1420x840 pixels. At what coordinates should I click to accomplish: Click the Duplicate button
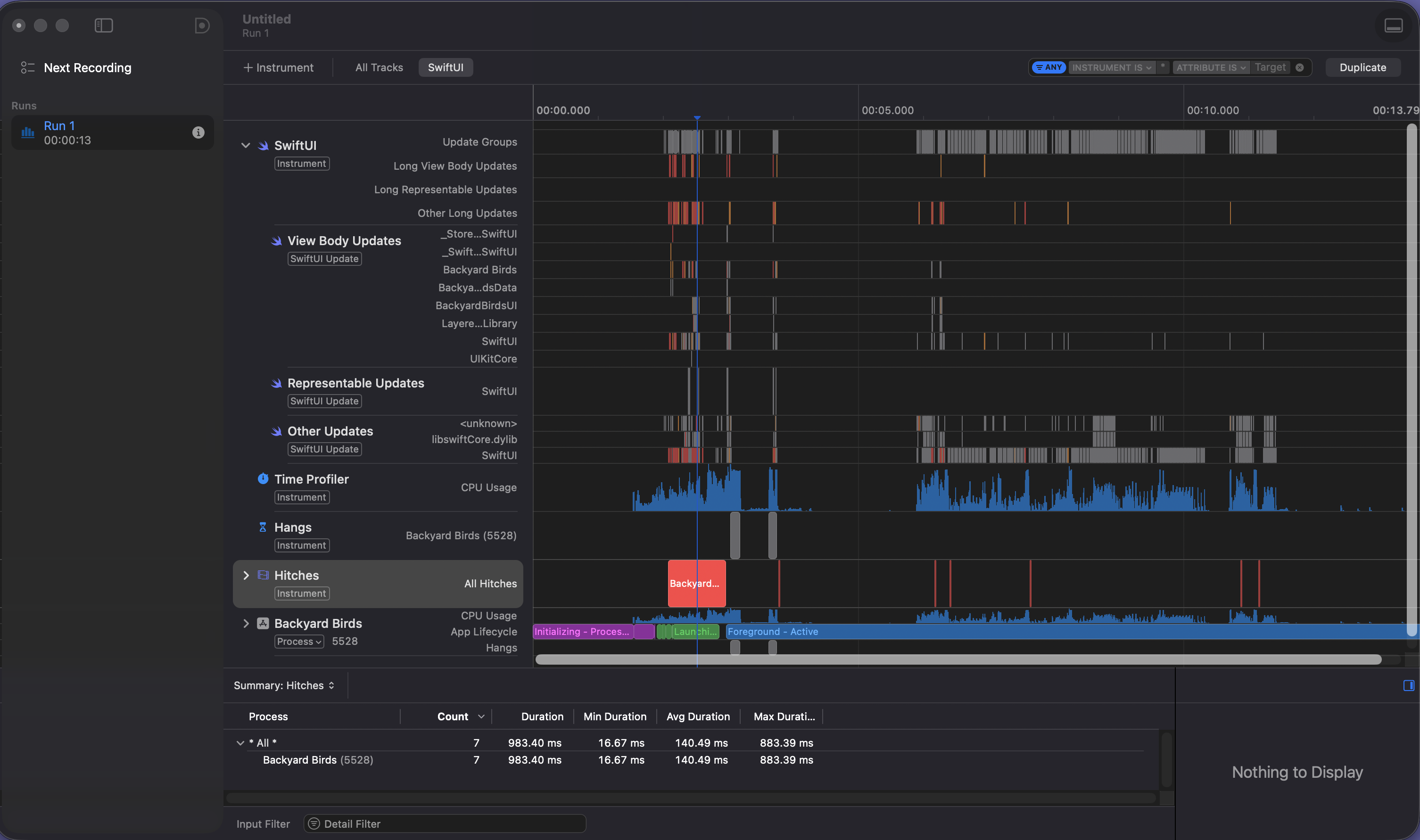(x=1362, y=67)
